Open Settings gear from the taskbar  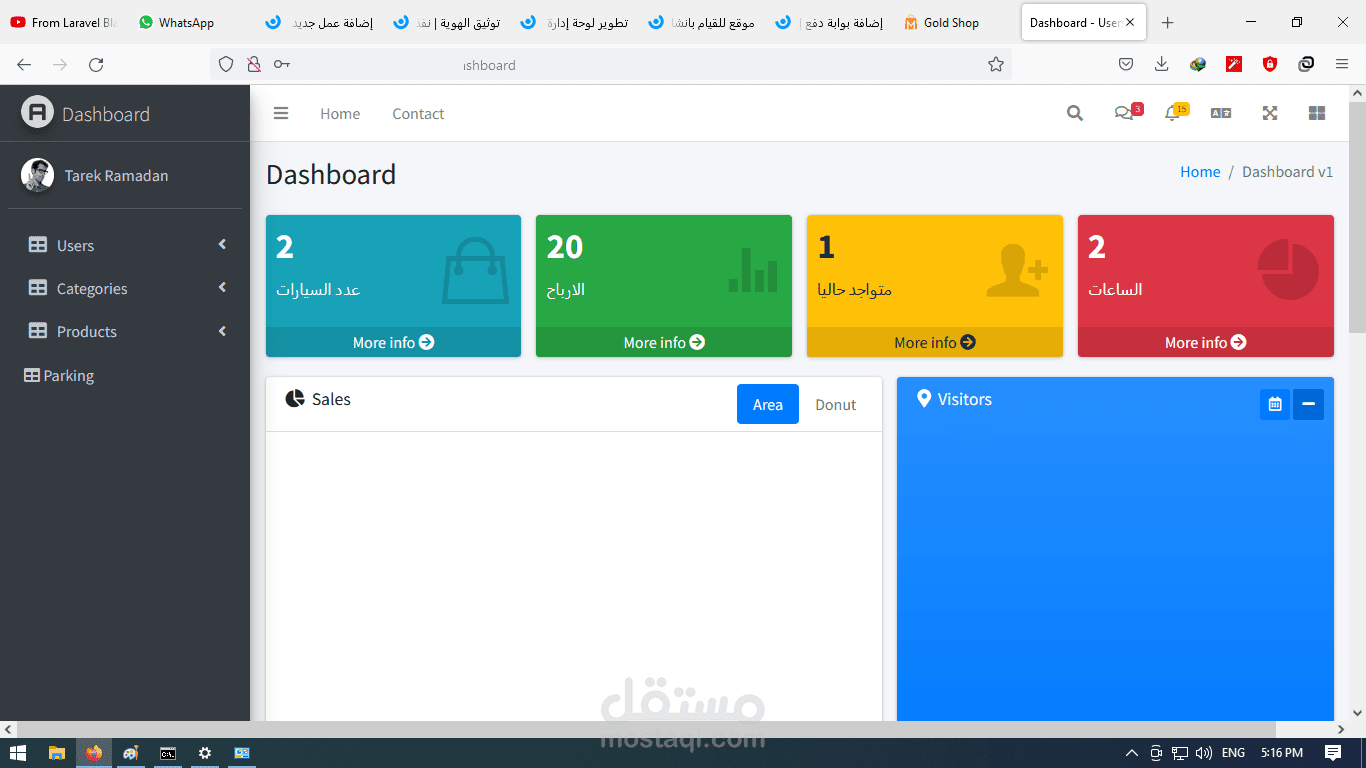(x=205, y=753)
